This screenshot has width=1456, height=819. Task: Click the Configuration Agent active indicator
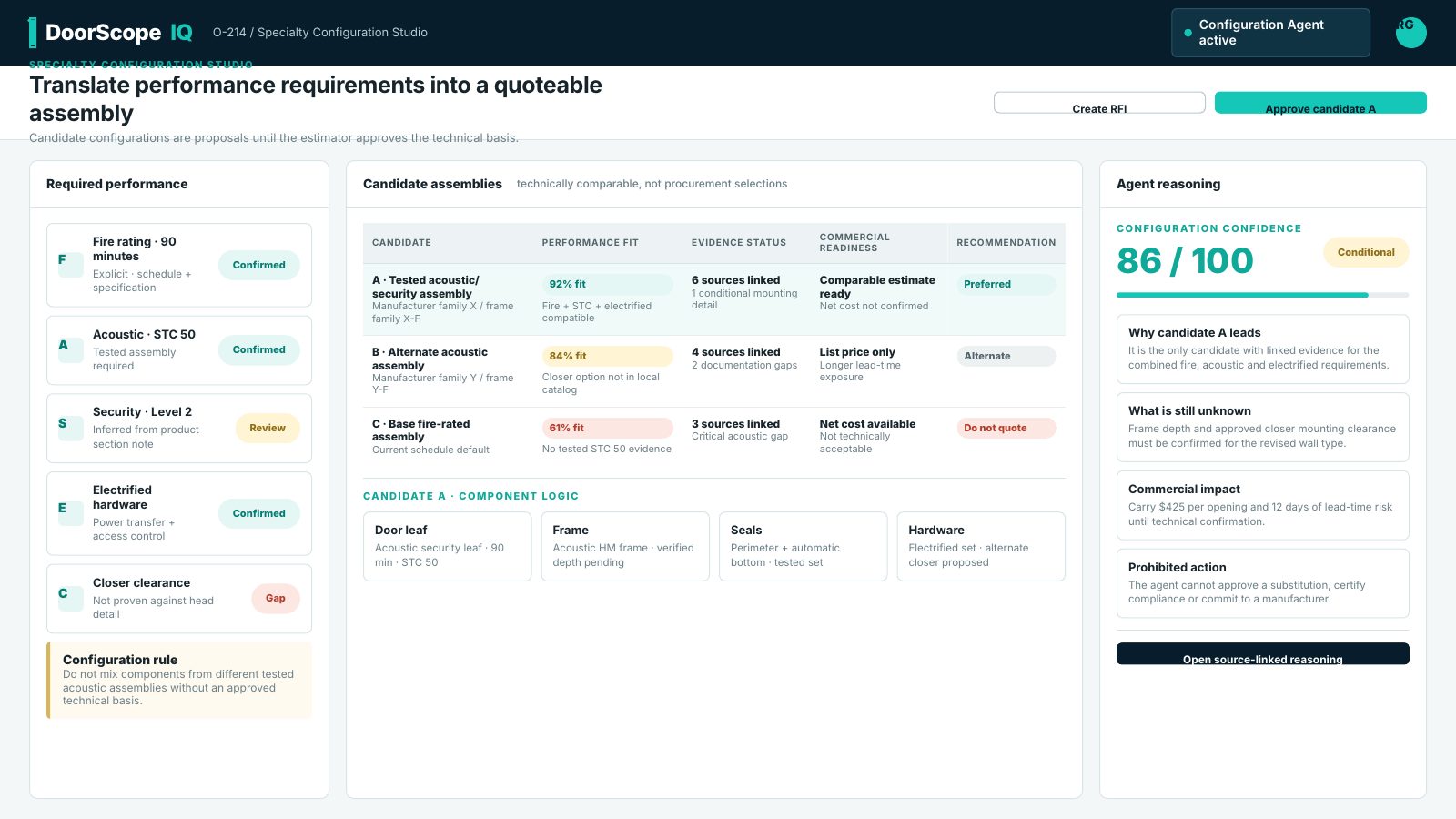point(1270,33)
